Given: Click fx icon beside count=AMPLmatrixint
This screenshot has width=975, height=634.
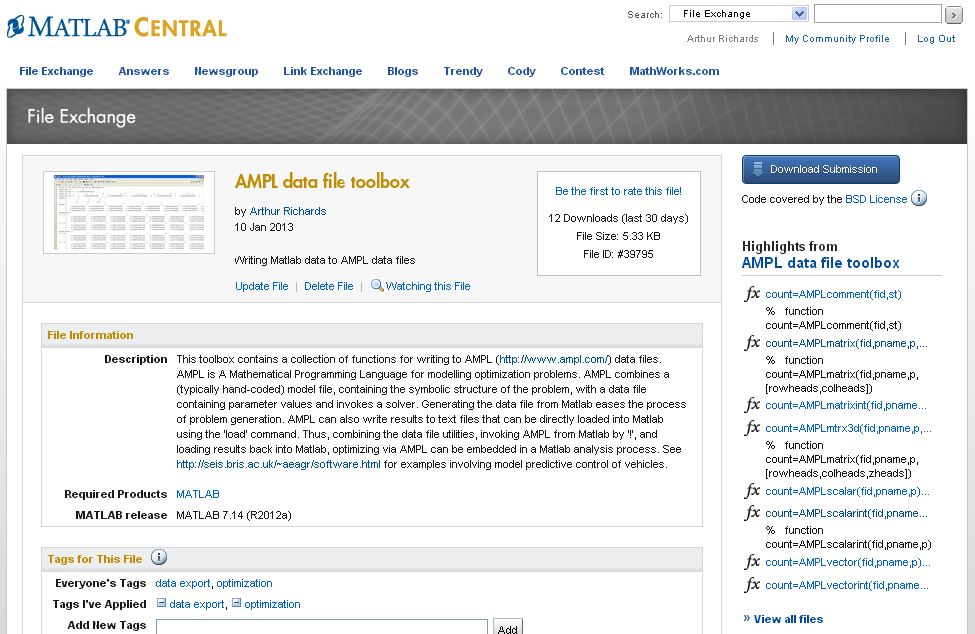Looking at the screenshot, I should coord(752,405).
